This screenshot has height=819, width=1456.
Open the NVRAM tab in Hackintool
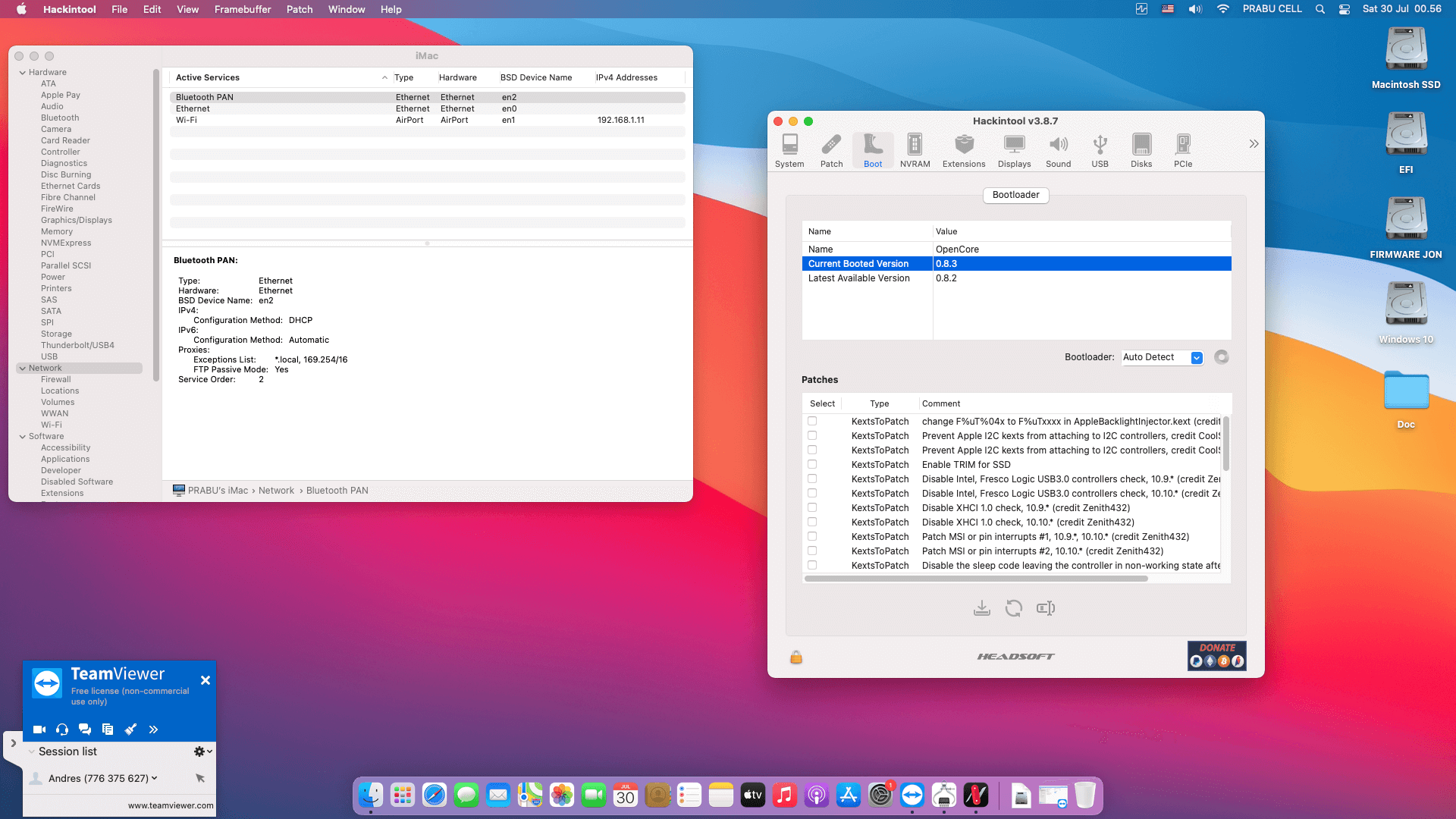tap(915, 150)
